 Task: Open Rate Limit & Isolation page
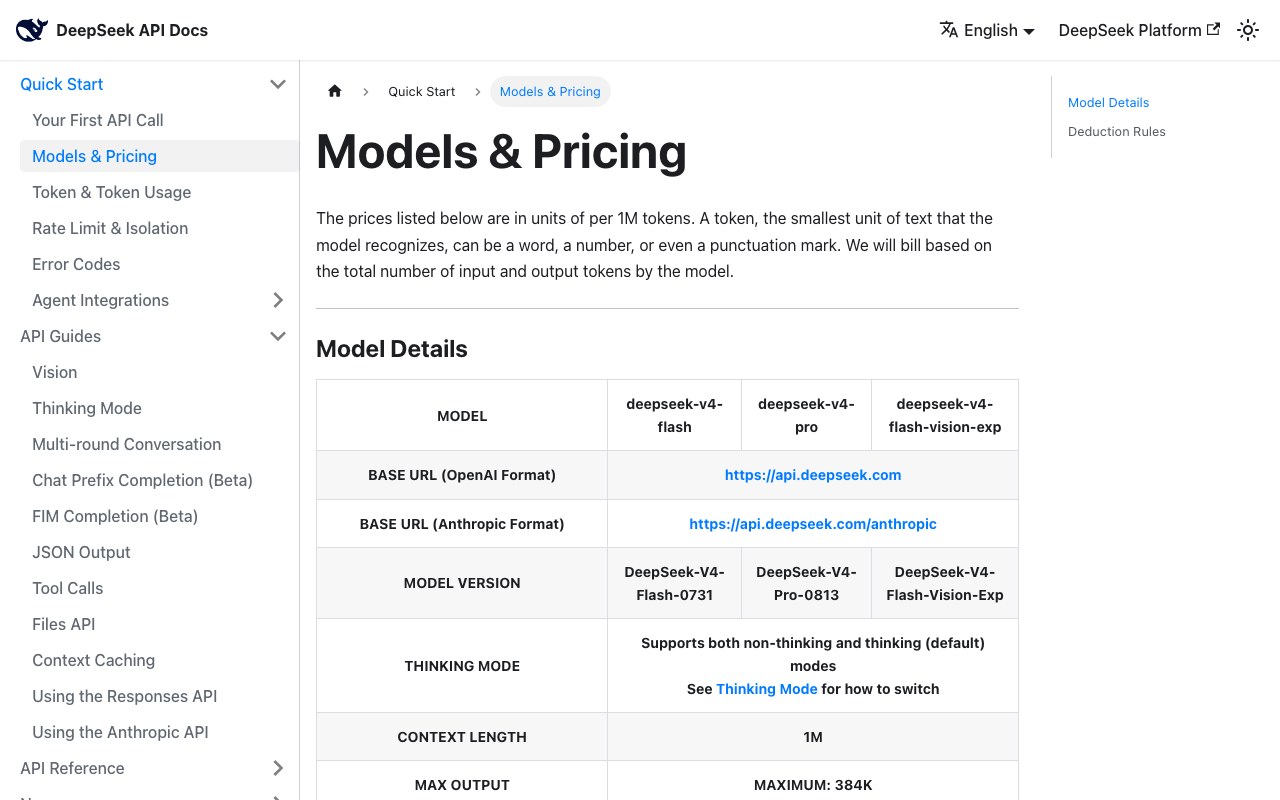(110, 228)
